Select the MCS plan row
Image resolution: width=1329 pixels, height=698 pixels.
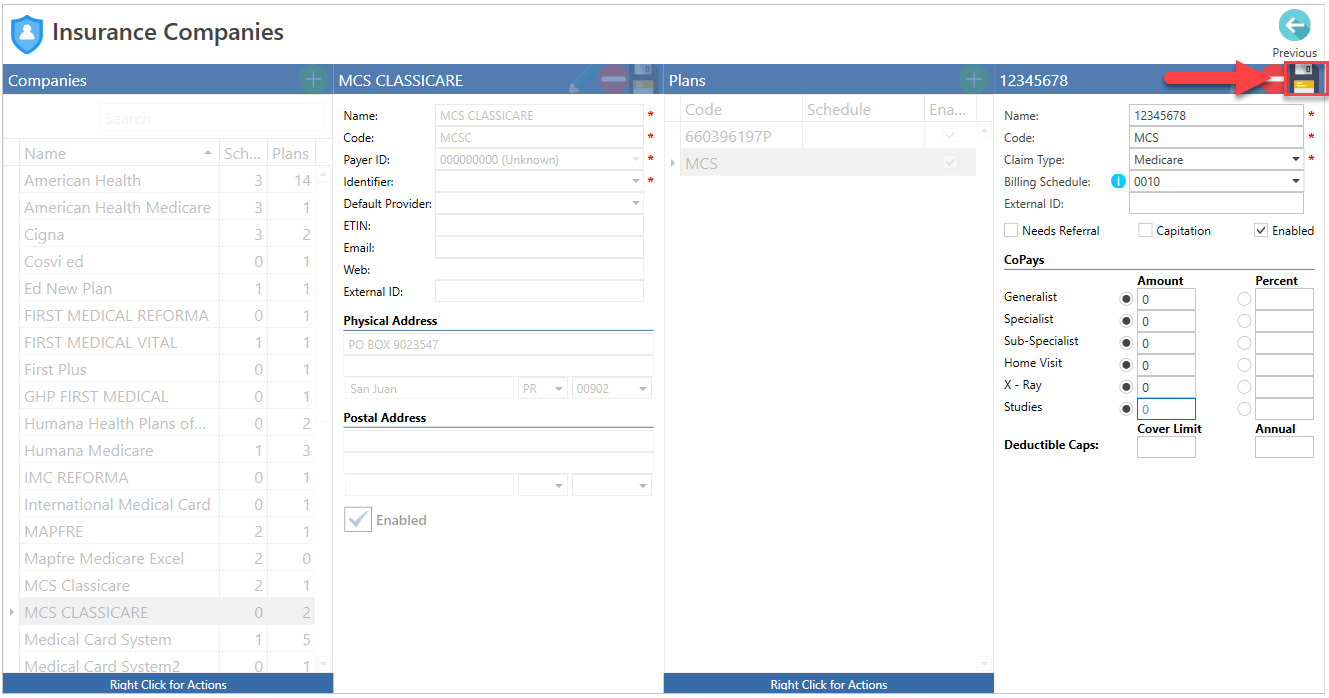828,163
